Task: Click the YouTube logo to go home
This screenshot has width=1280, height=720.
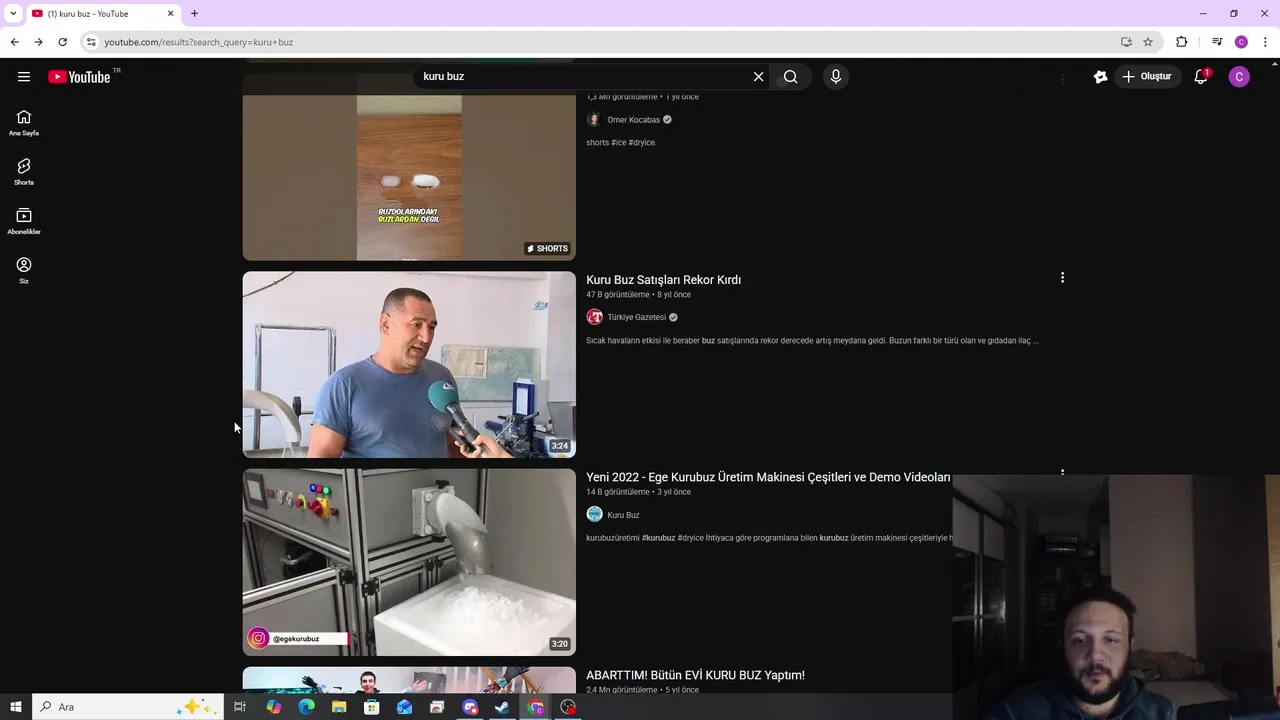Action: tap(79, 77)
